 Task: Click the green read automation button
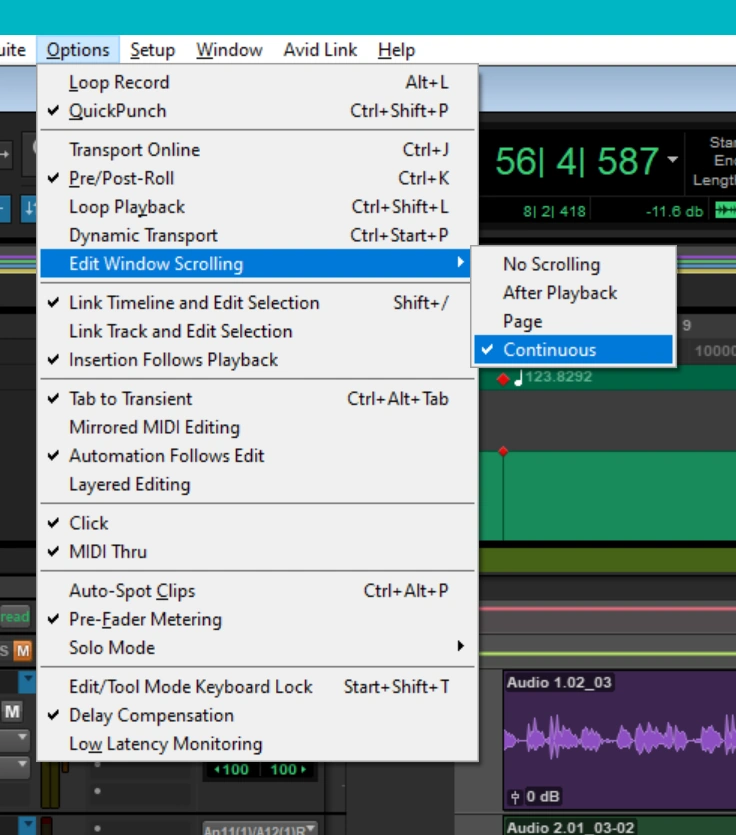pyautogui.click(x=15, y=617)
